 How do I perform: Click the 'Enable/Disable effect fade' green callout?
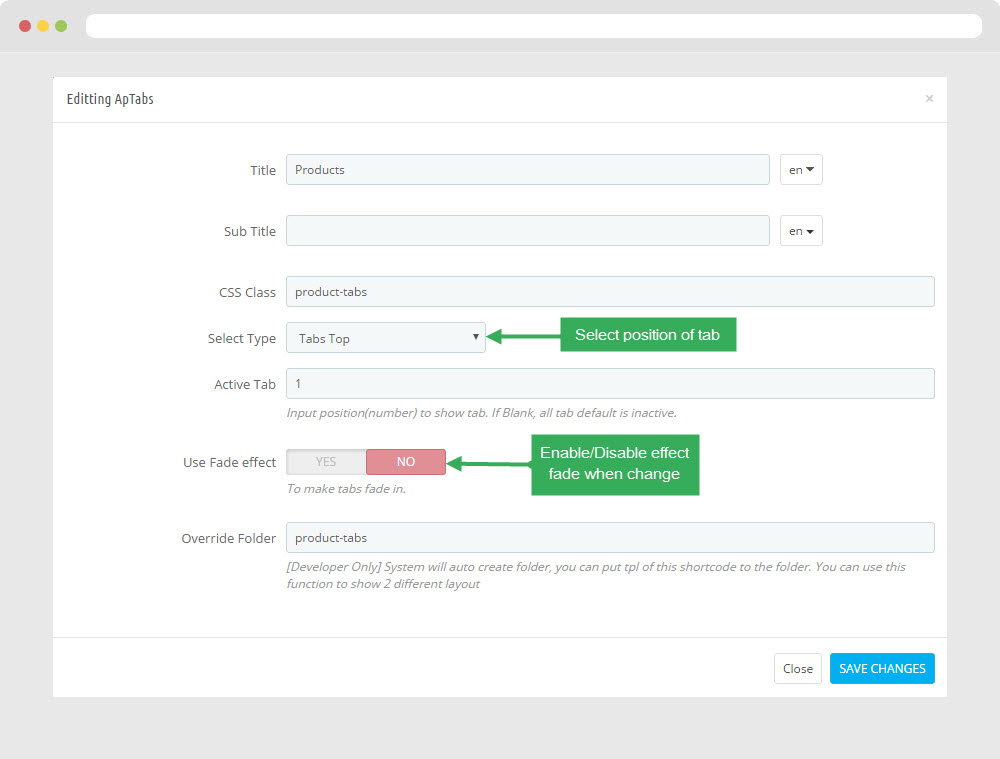614,464
